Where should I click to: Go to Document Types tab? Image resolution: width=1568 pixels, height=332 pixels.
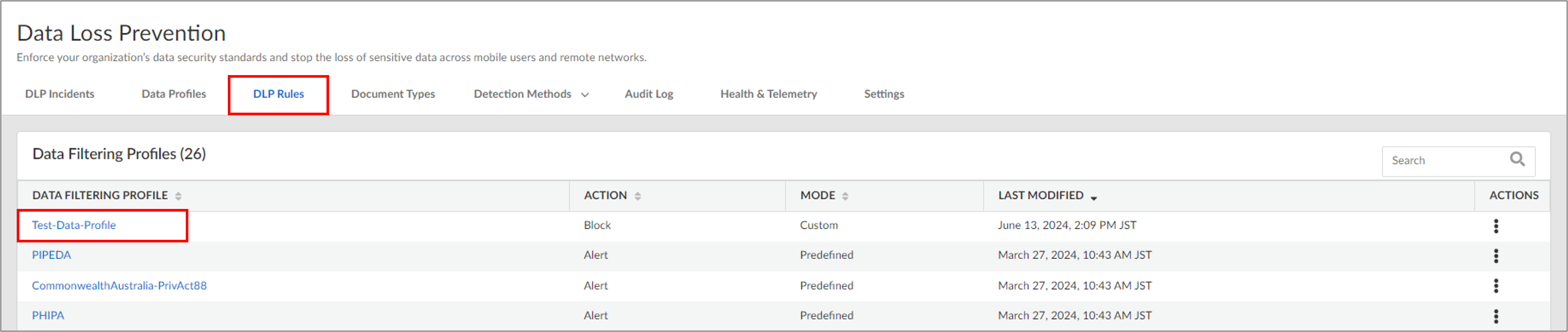point(393,94)
